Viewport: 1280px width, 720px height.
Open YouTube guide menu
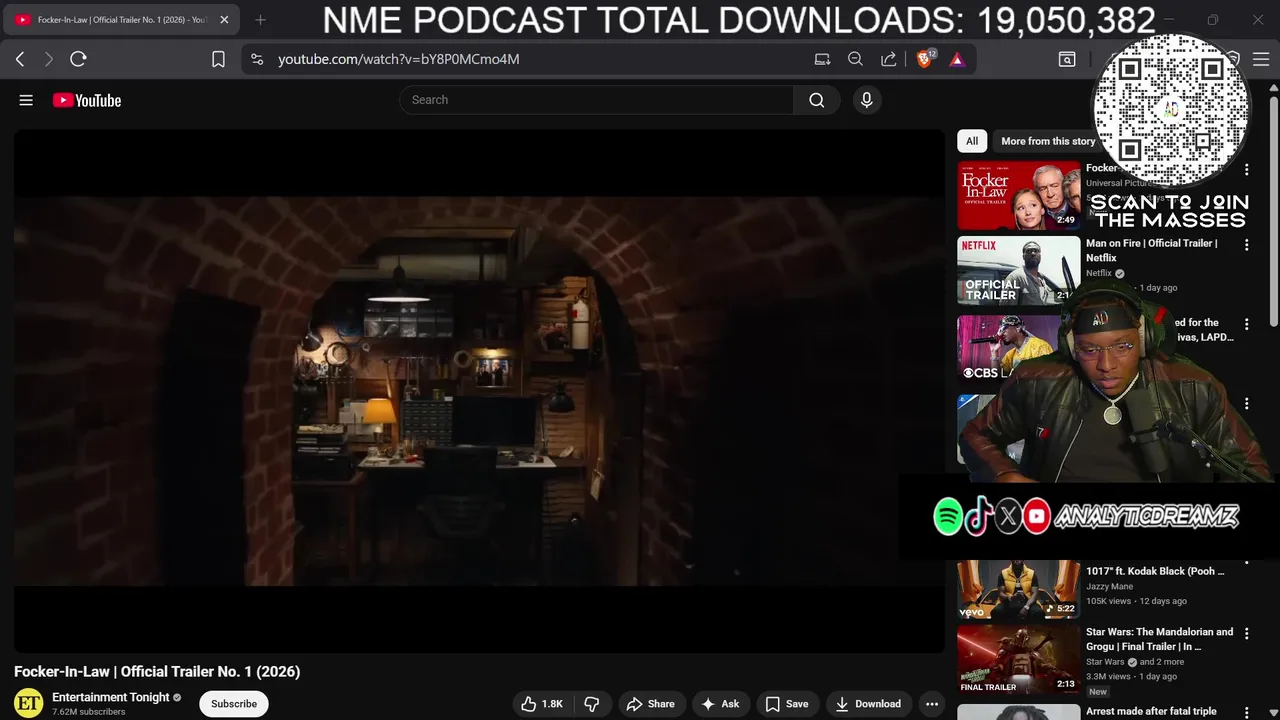(x=26, y=100)
